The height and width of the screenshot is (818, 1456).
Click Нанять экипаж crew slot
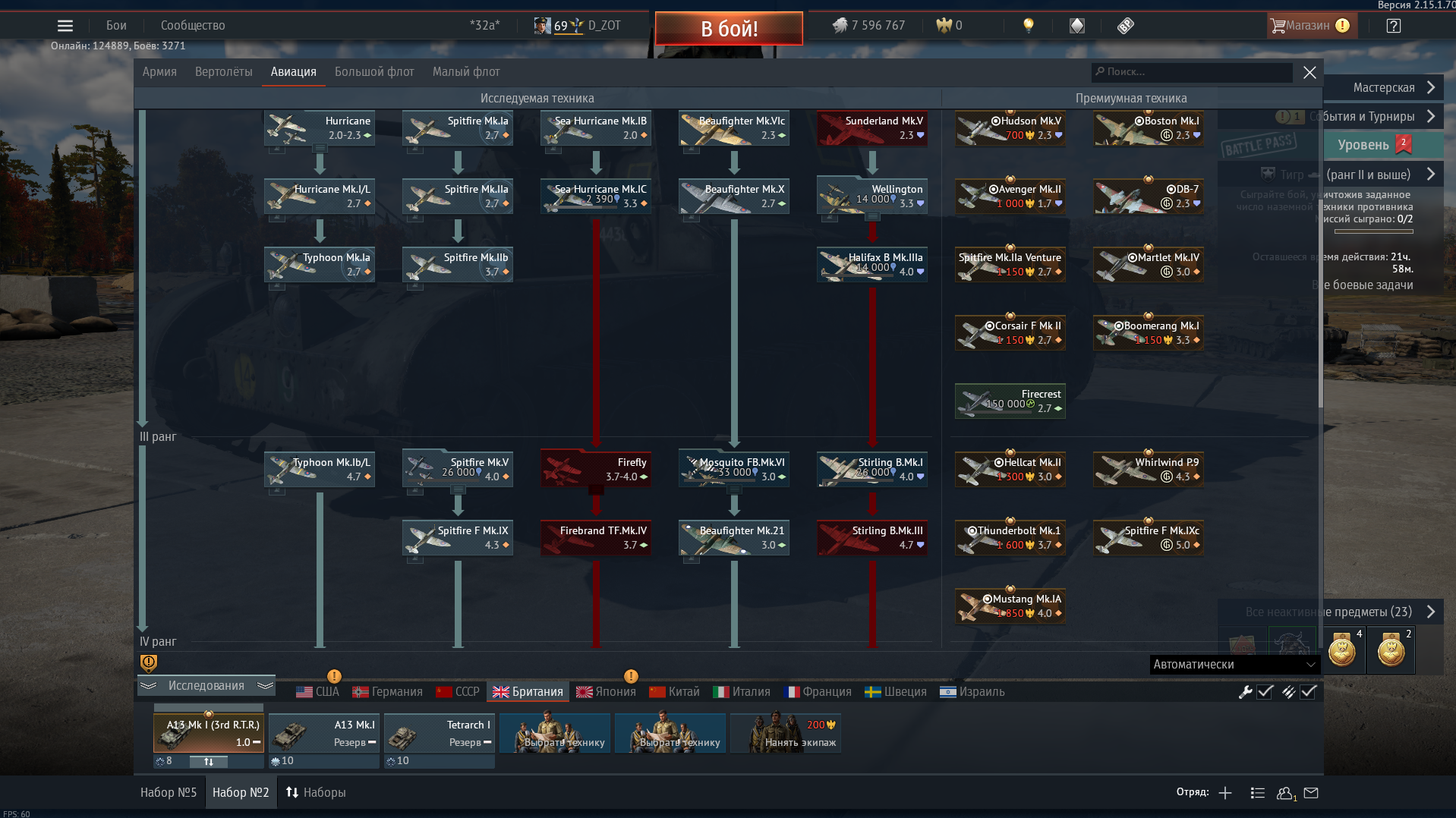[x=786, y=733]
